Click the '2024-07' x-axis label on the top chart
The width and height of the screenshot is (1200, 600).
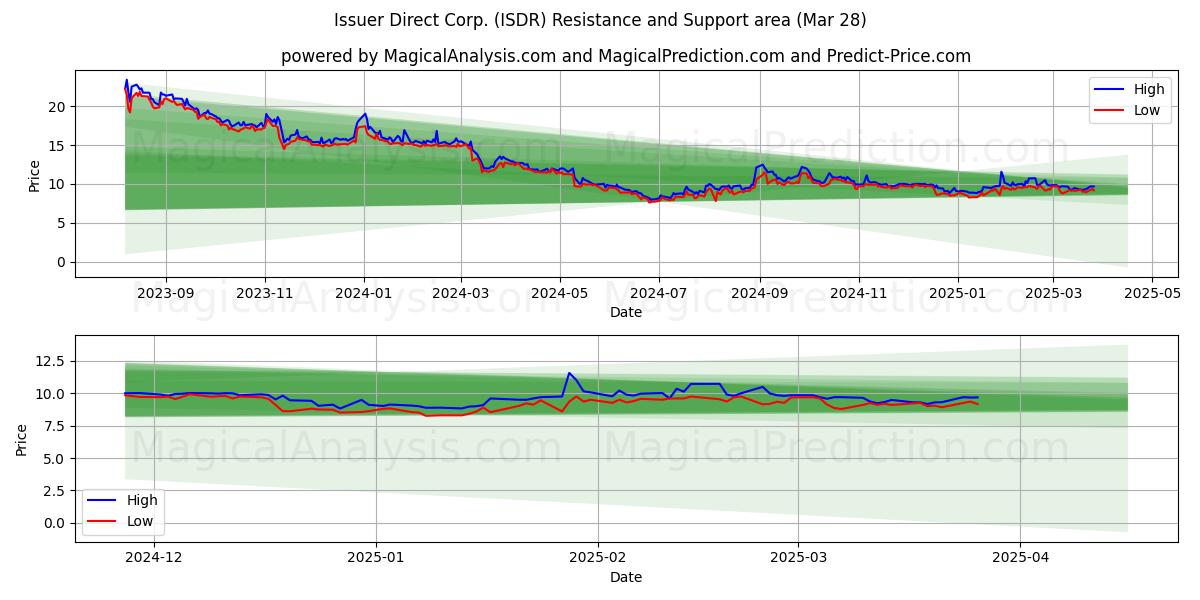(659, 295)
